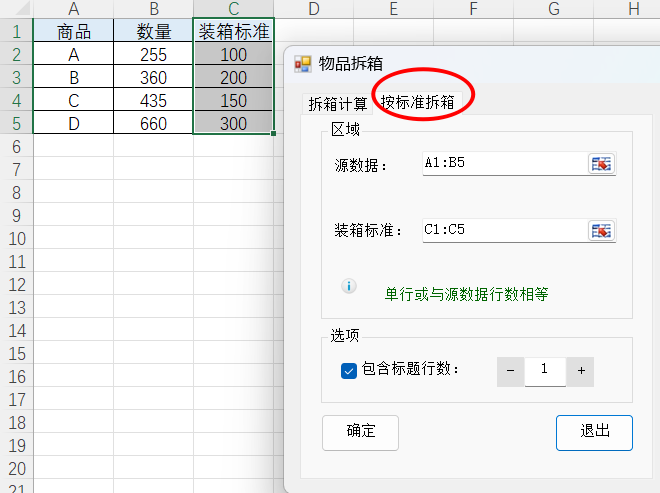Screen dimensions: 660x493
Task: Click the 确定 button
Action: (360, 432)
